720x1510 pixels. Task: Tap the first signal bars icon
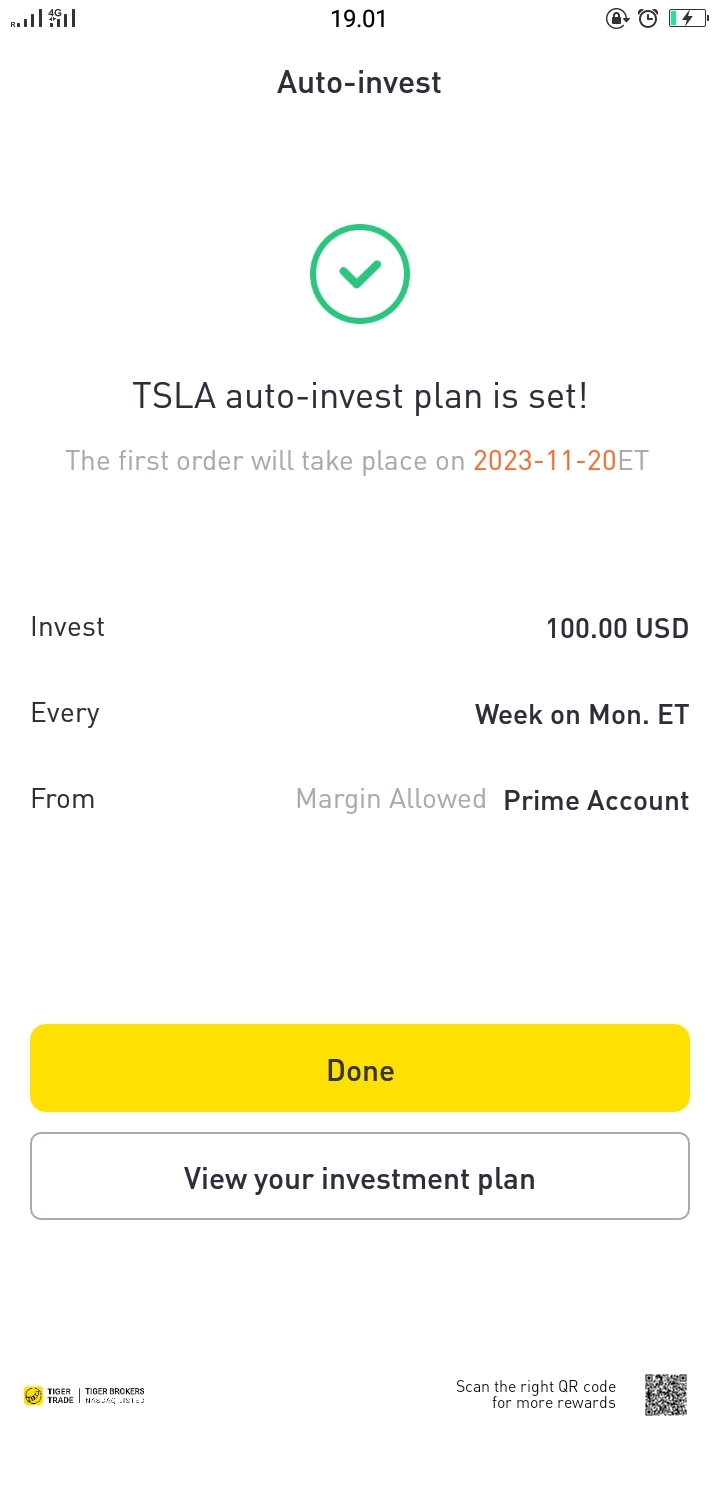tap(27, 20)
